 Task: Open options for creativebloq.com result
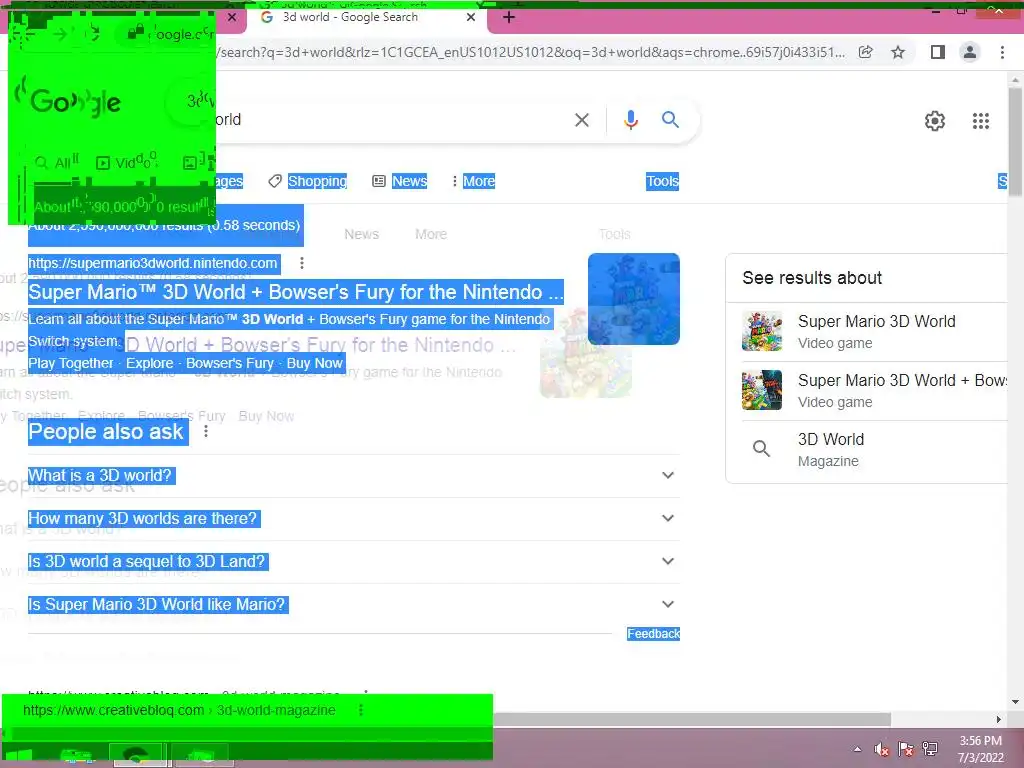(360, 710)
